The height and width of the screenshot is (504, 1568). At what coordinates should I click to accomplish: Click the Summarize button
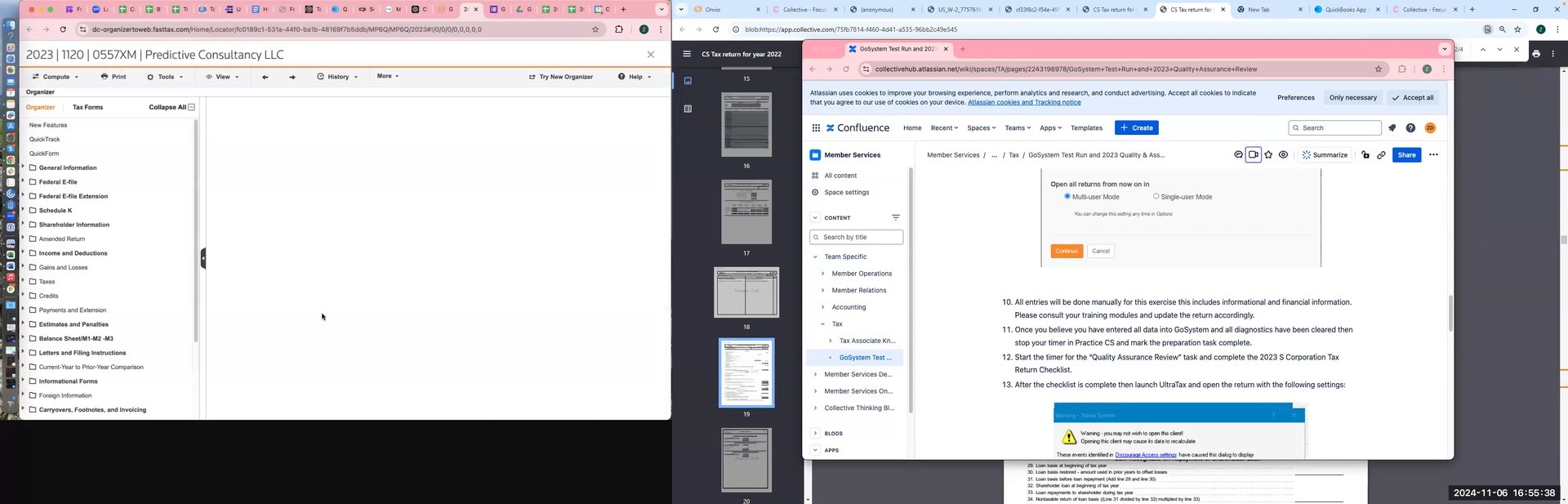coord(1325,154)
